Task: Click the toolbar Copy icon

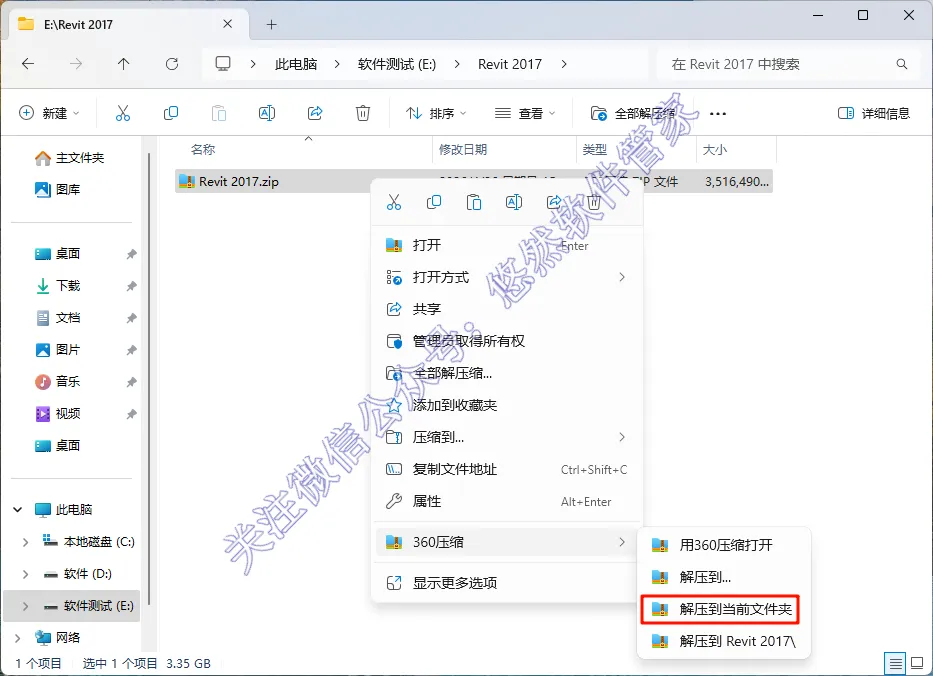Action: [171, 113]
